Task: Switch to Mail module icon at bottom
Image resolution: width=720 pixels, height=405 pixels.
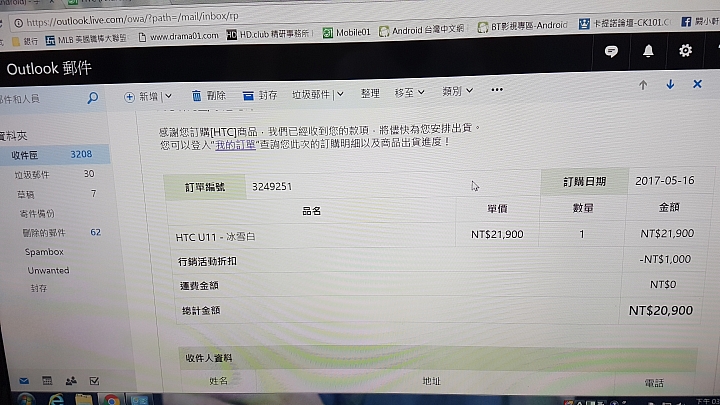Action: pyautogui.click(x=24, y=381)
